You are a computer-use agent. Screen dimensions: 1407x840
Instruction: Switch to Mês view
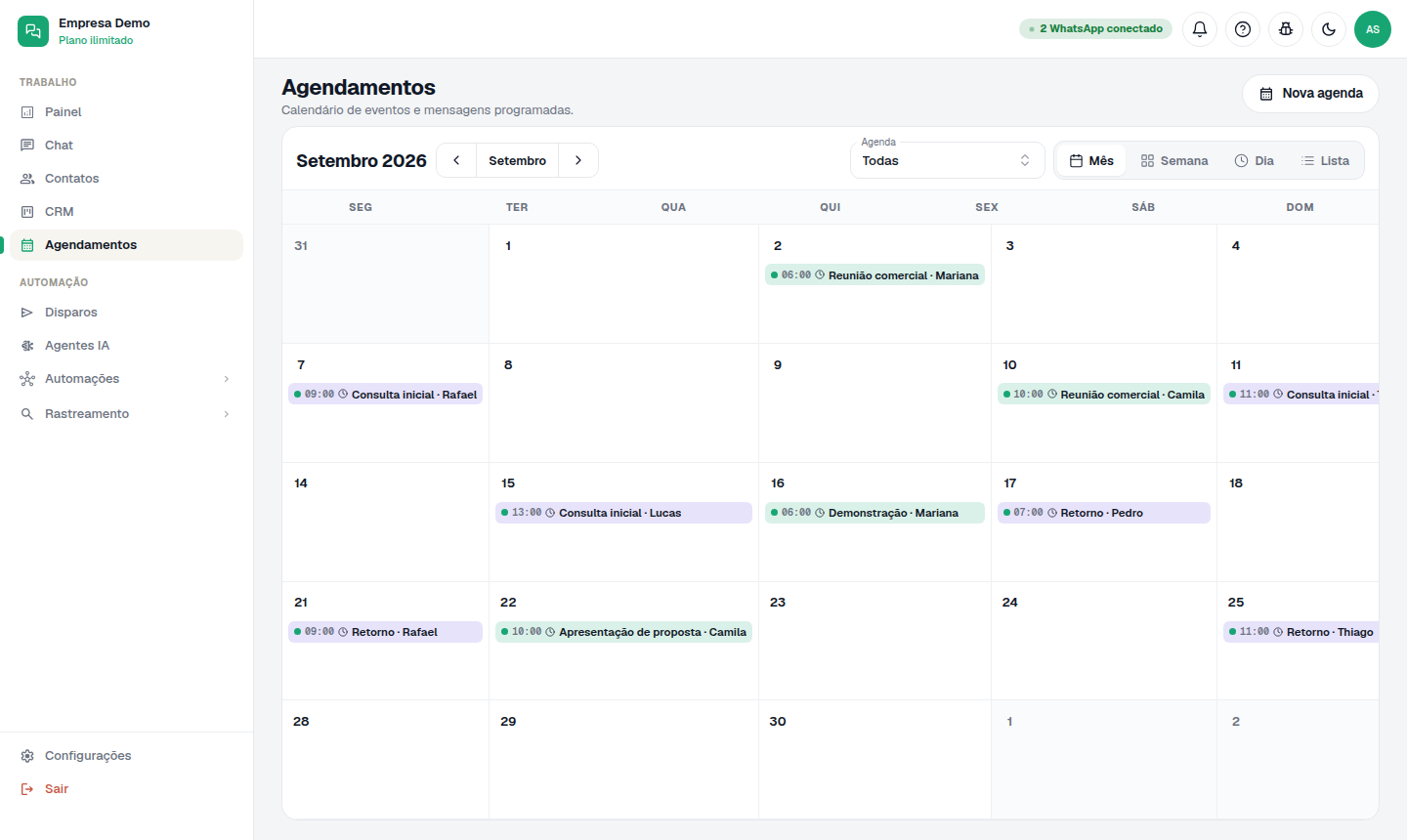point(1091,160)
